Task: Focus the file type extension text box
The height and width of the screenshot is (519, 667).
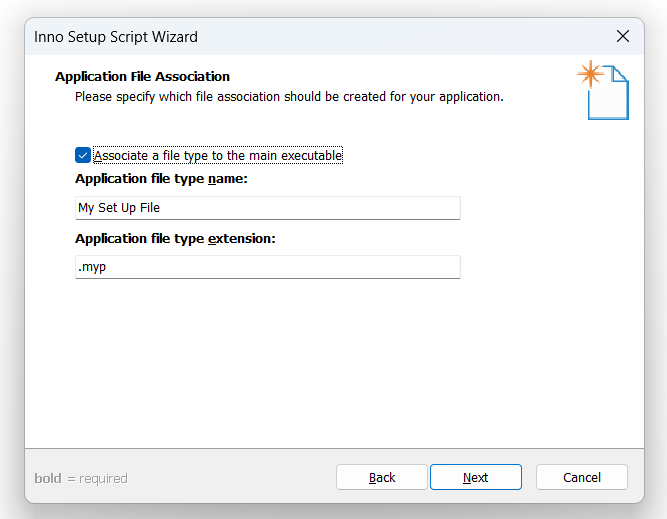Action: (268, 267)
